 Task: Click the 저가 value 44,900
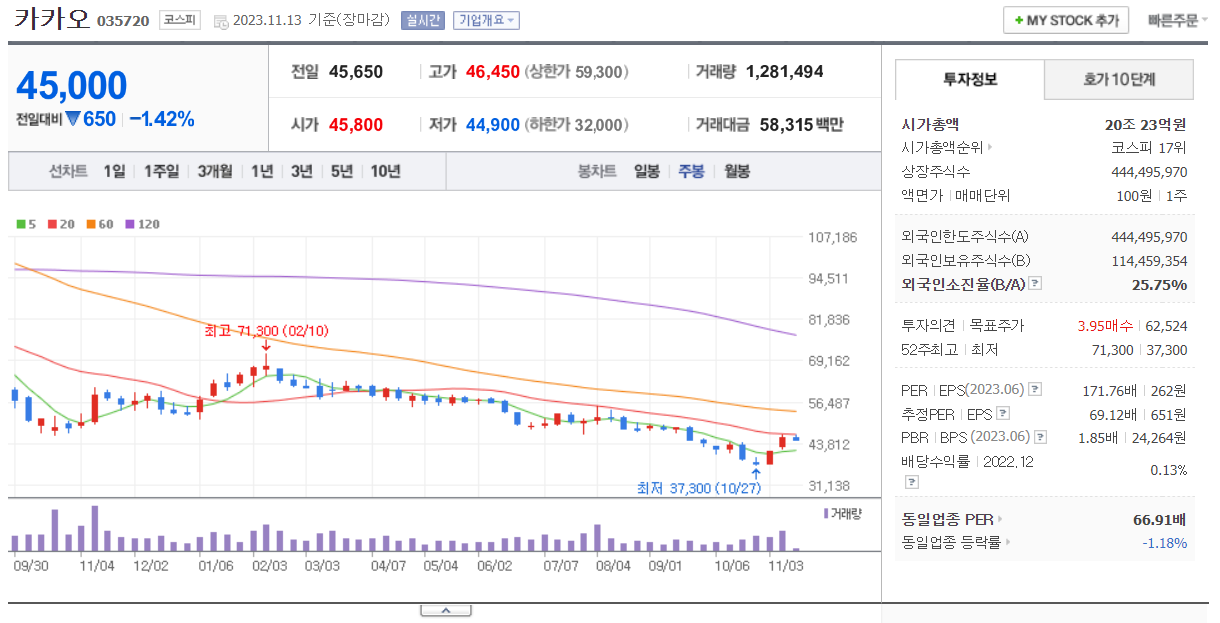click(x=493, y=125)
